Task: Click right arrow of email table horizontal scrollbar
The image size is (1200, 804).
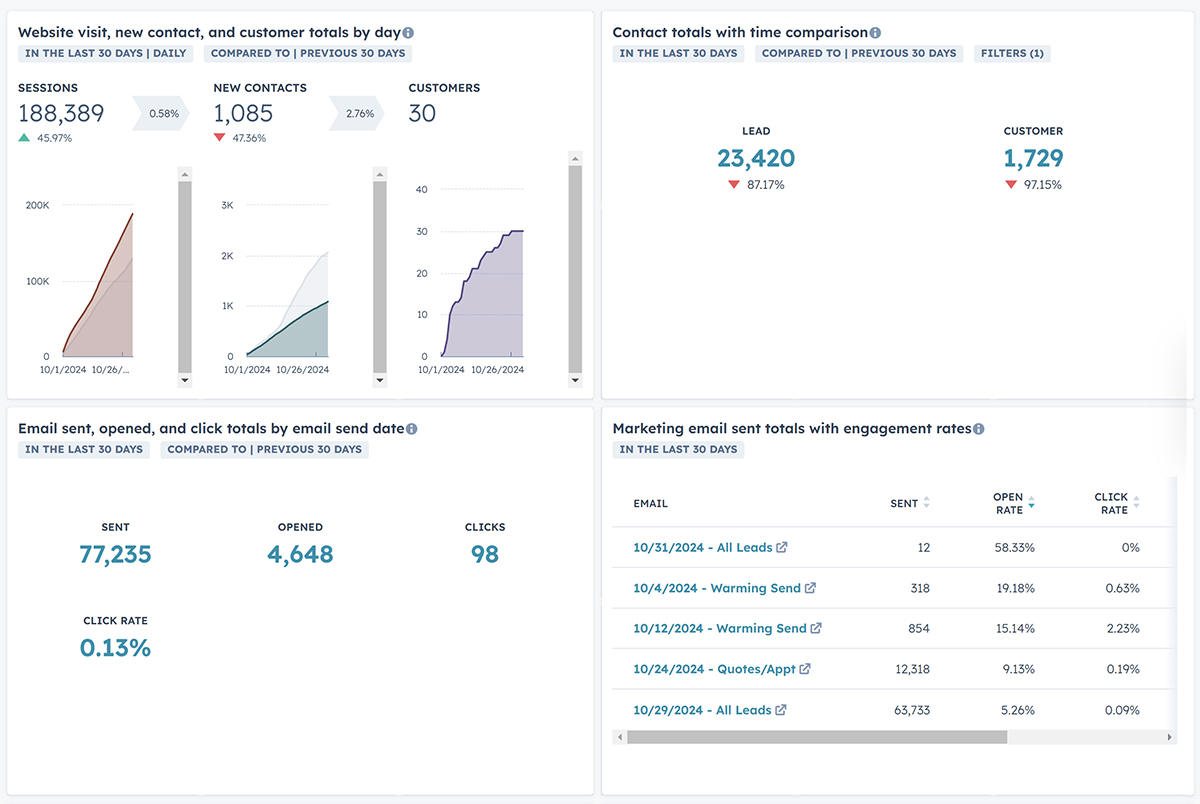Action: (1170, 737)
